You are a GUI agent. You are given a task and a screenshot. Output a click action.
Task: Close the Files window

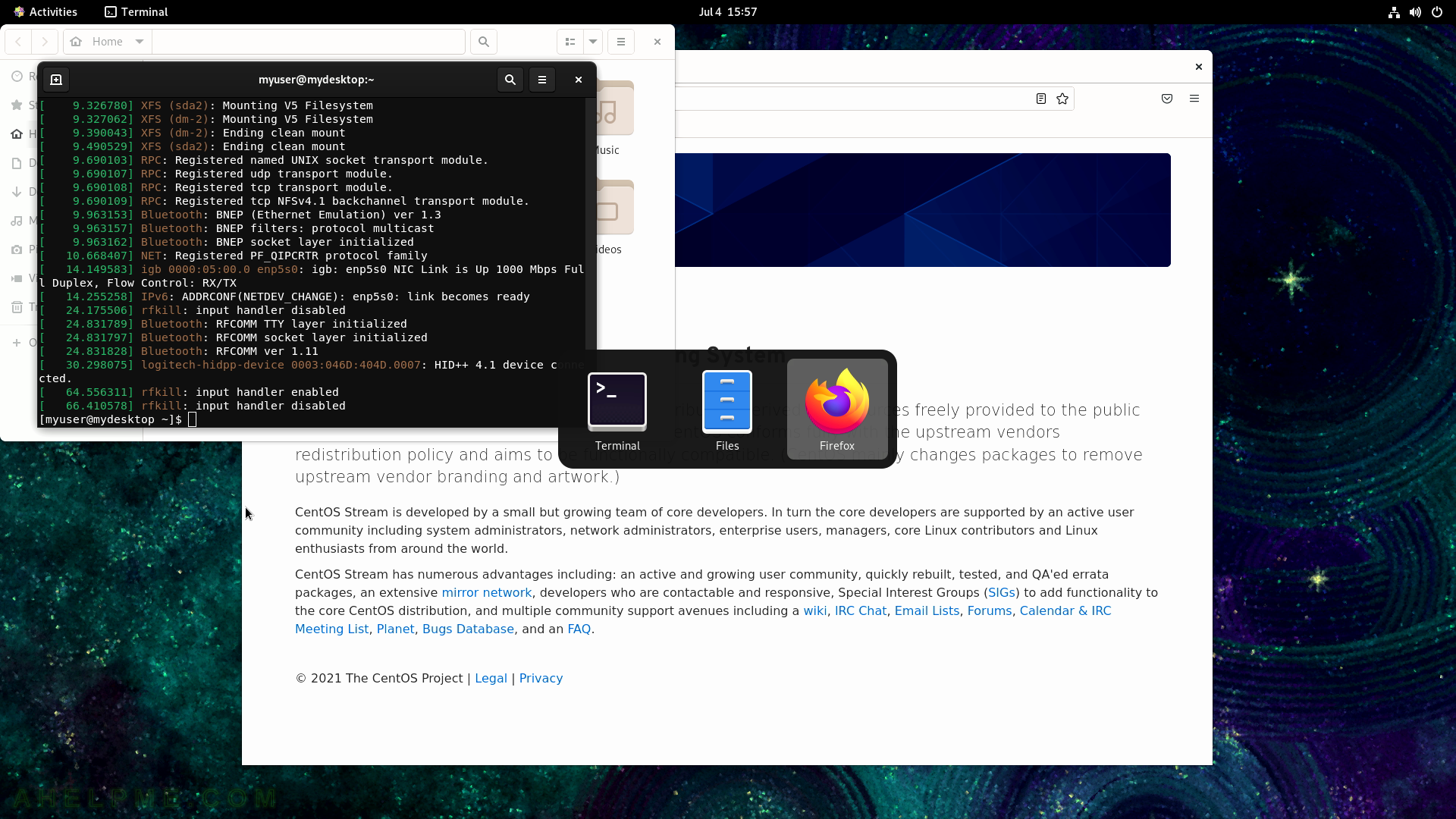(657, 42)
